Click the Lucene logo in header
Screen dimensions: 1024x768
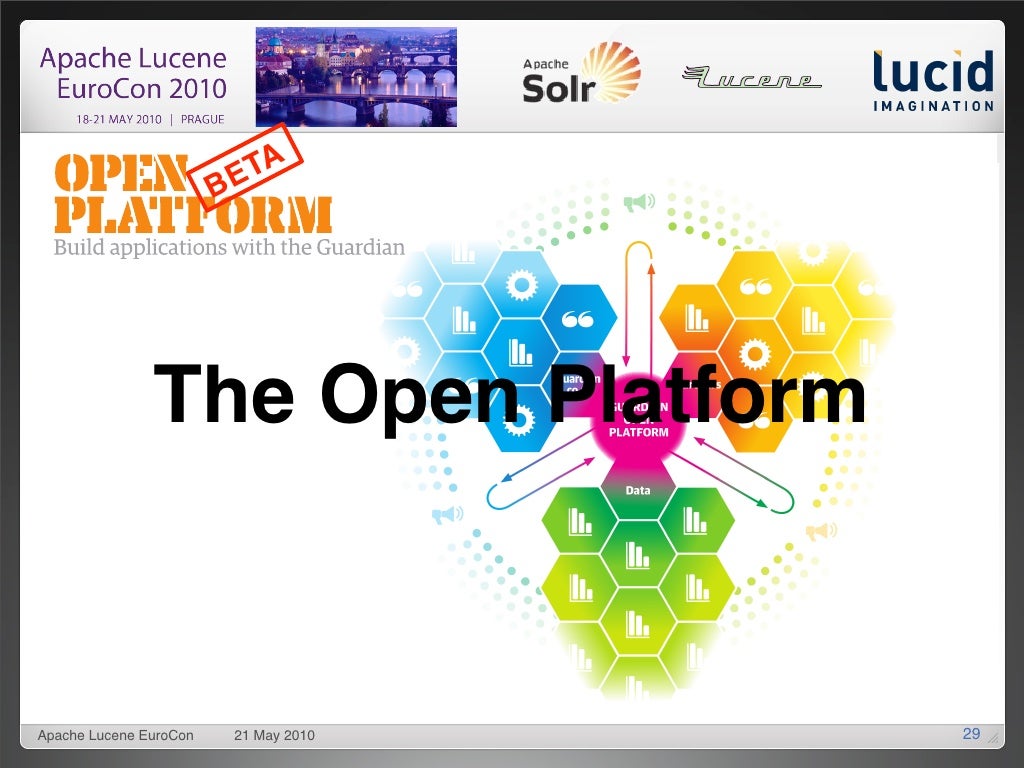tap(752, 77)
